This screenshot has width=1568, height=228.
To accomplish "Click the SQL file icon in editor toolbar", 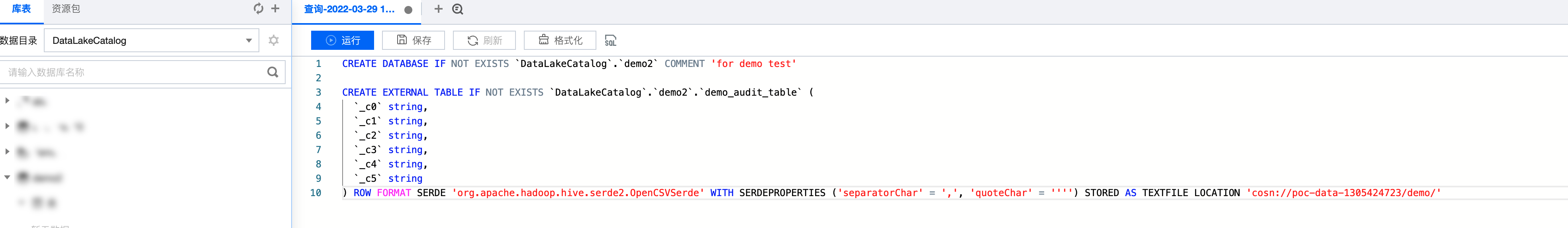I will (610, 41).
